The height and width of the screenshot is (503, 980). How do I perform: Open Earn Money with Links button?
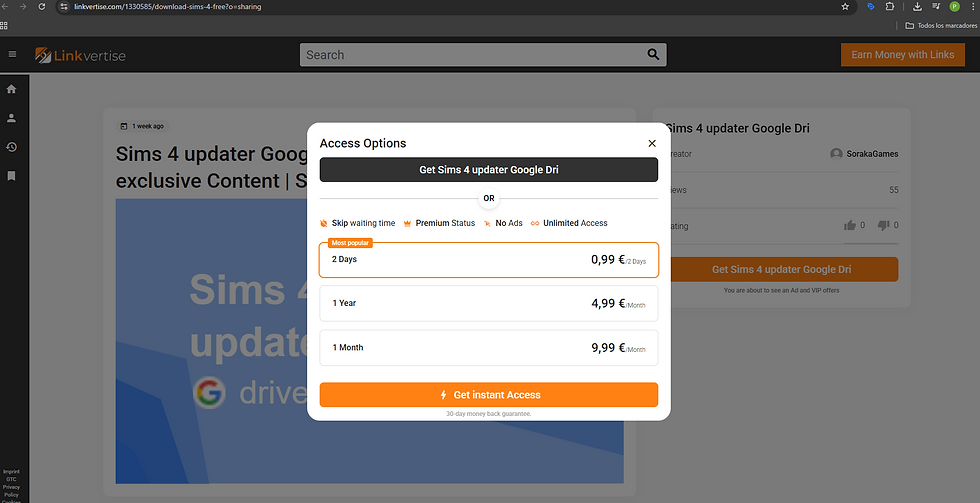[x=902, y=54]
